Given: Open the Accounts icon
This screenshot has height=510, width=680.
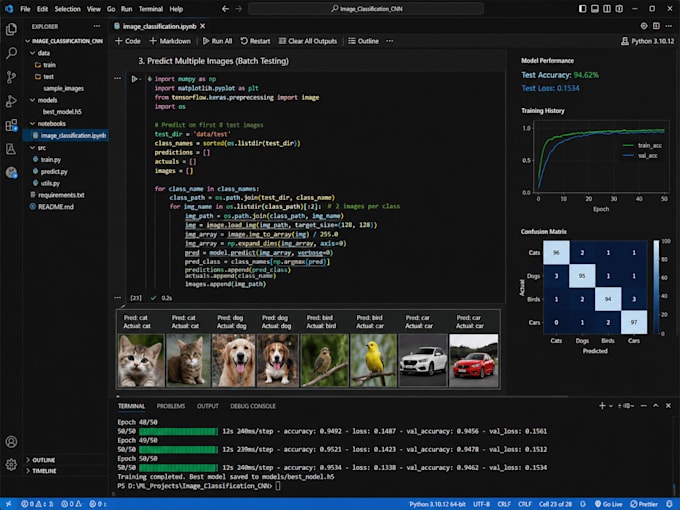Looking at the screenshot, I should (11, 441).
